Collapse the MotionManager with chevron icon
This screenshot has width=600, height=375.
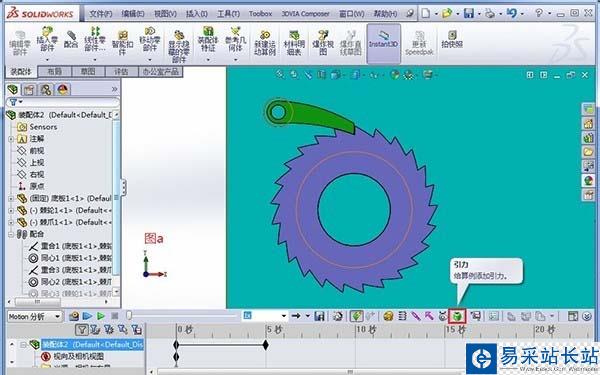[587, 316]
